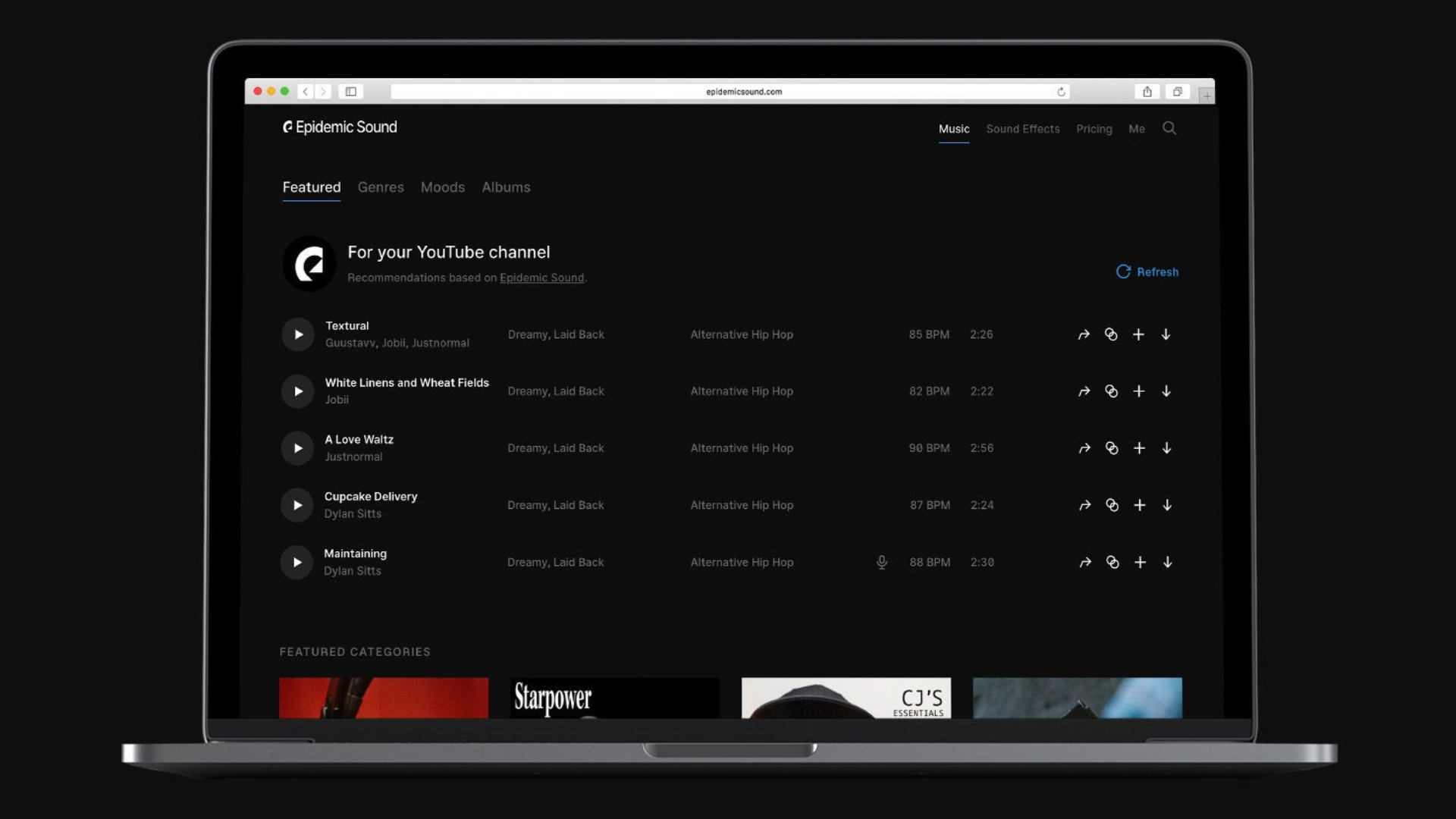Click Dylan Sitts under Cupcake Delivery
Image resolution: width=1456 pixels, height=819 pixels.
pyautogui.click(x=353, y=513)
